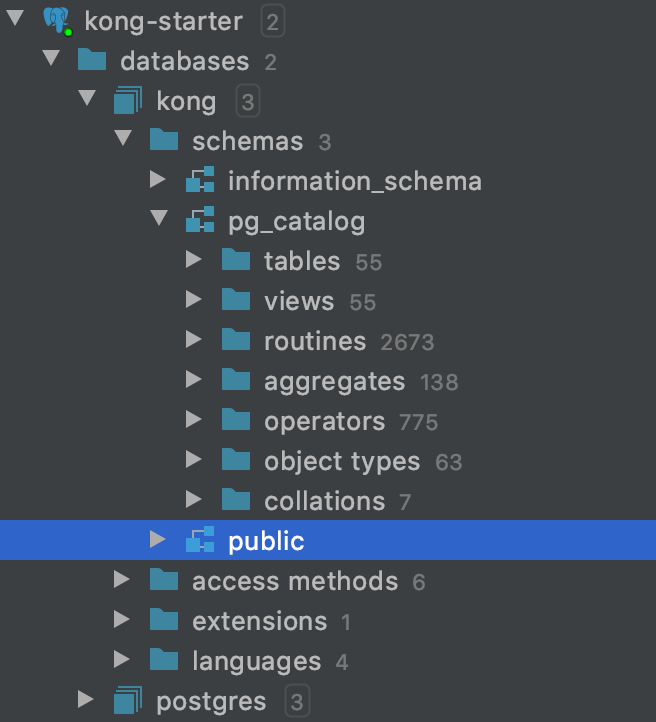Click the kong database stack icon

point(128,100)
